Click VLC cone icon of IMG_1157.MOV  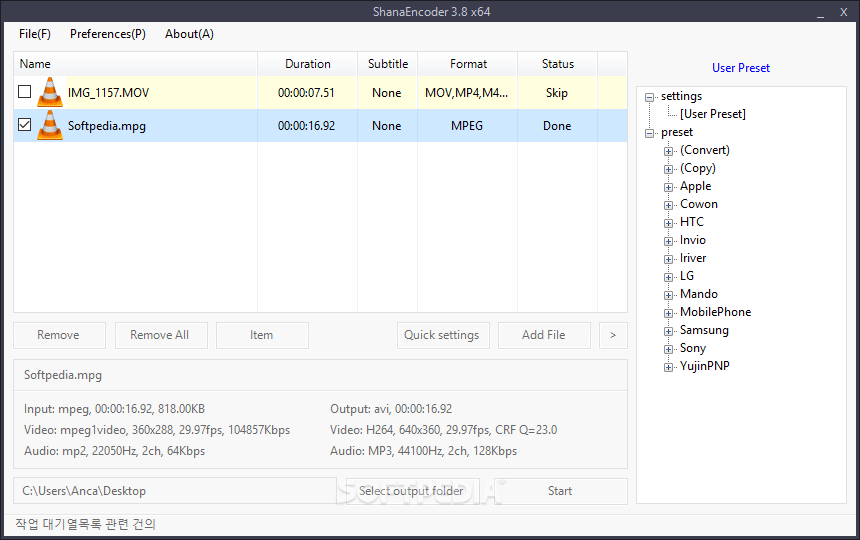point(50,92)
